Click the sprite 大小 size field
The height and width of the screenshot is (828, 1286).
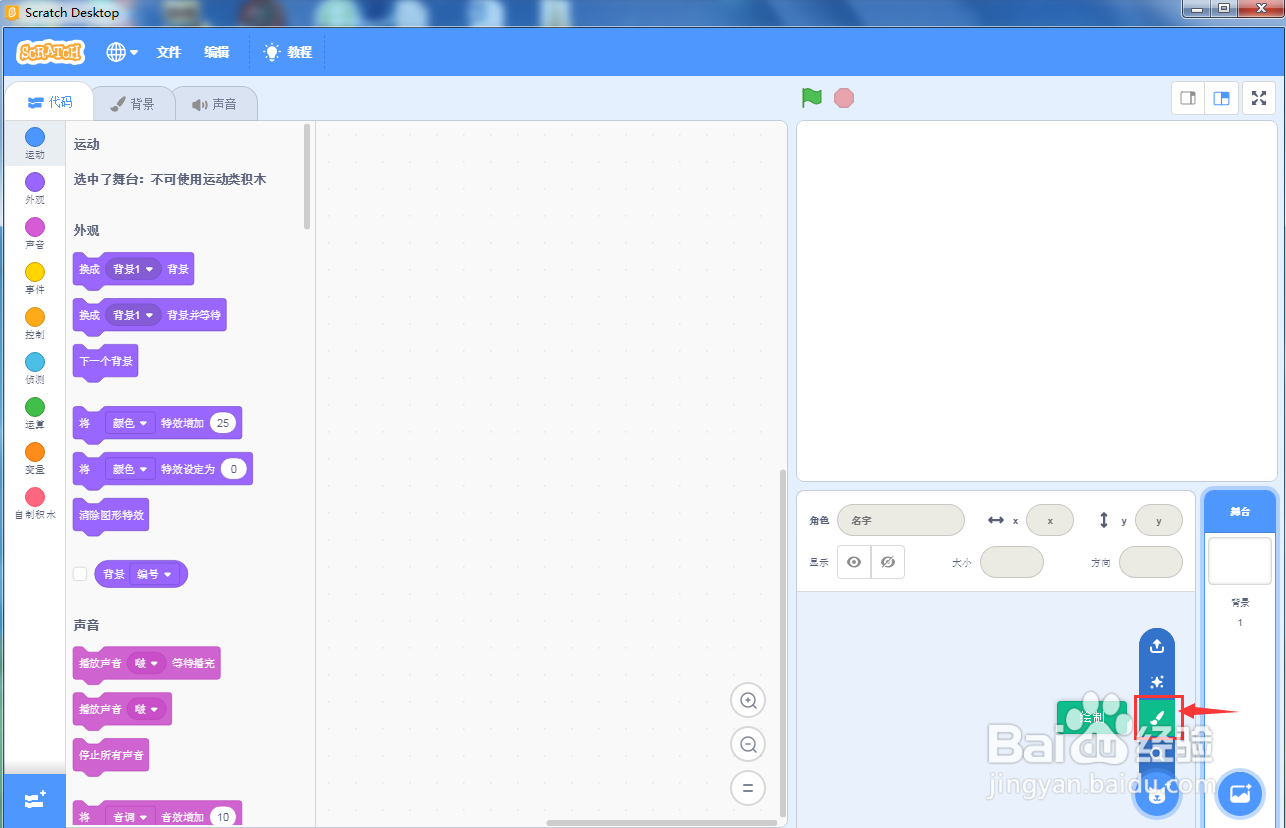(x=1012, y=562)
